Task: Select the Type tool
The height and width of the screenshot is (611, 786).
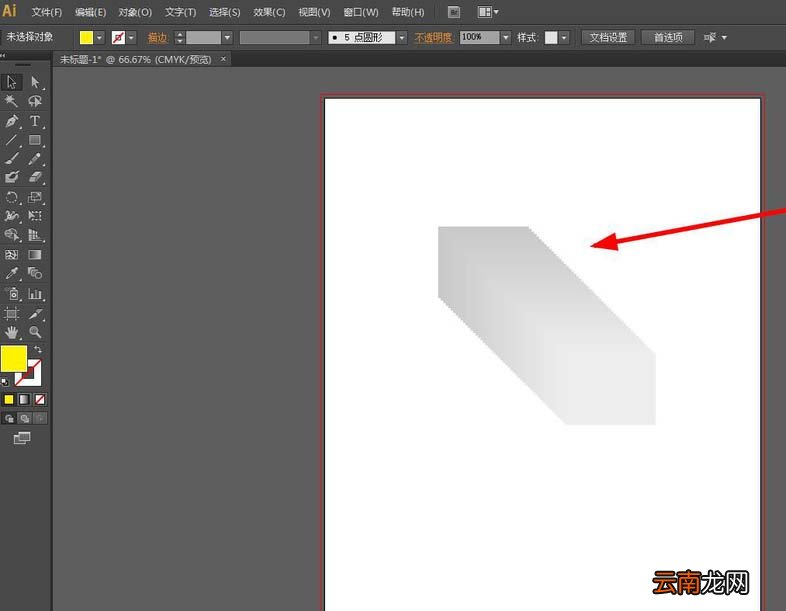Action: click(35, 121)
